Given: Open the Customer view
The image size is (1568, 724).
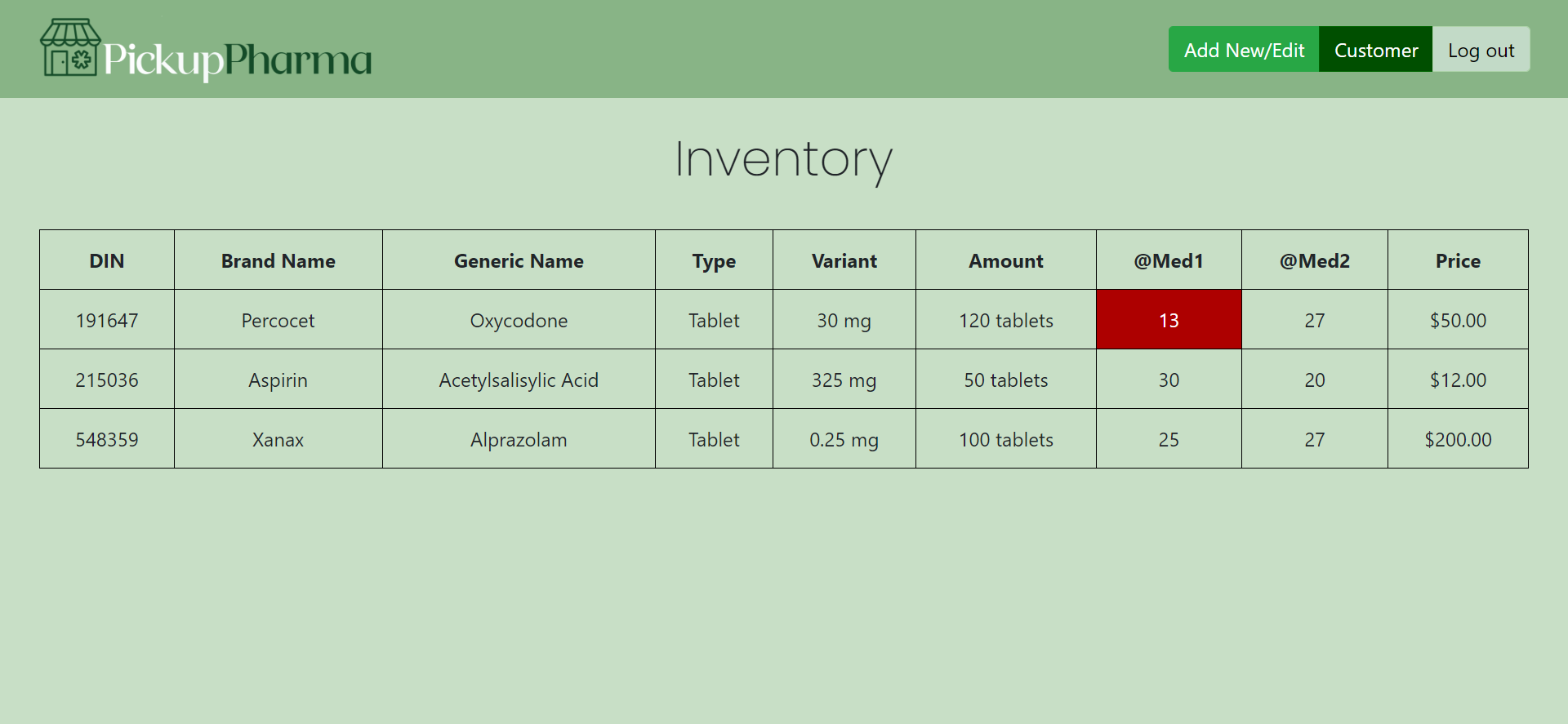Looking at the screenshot, I should click(1375, 50).
